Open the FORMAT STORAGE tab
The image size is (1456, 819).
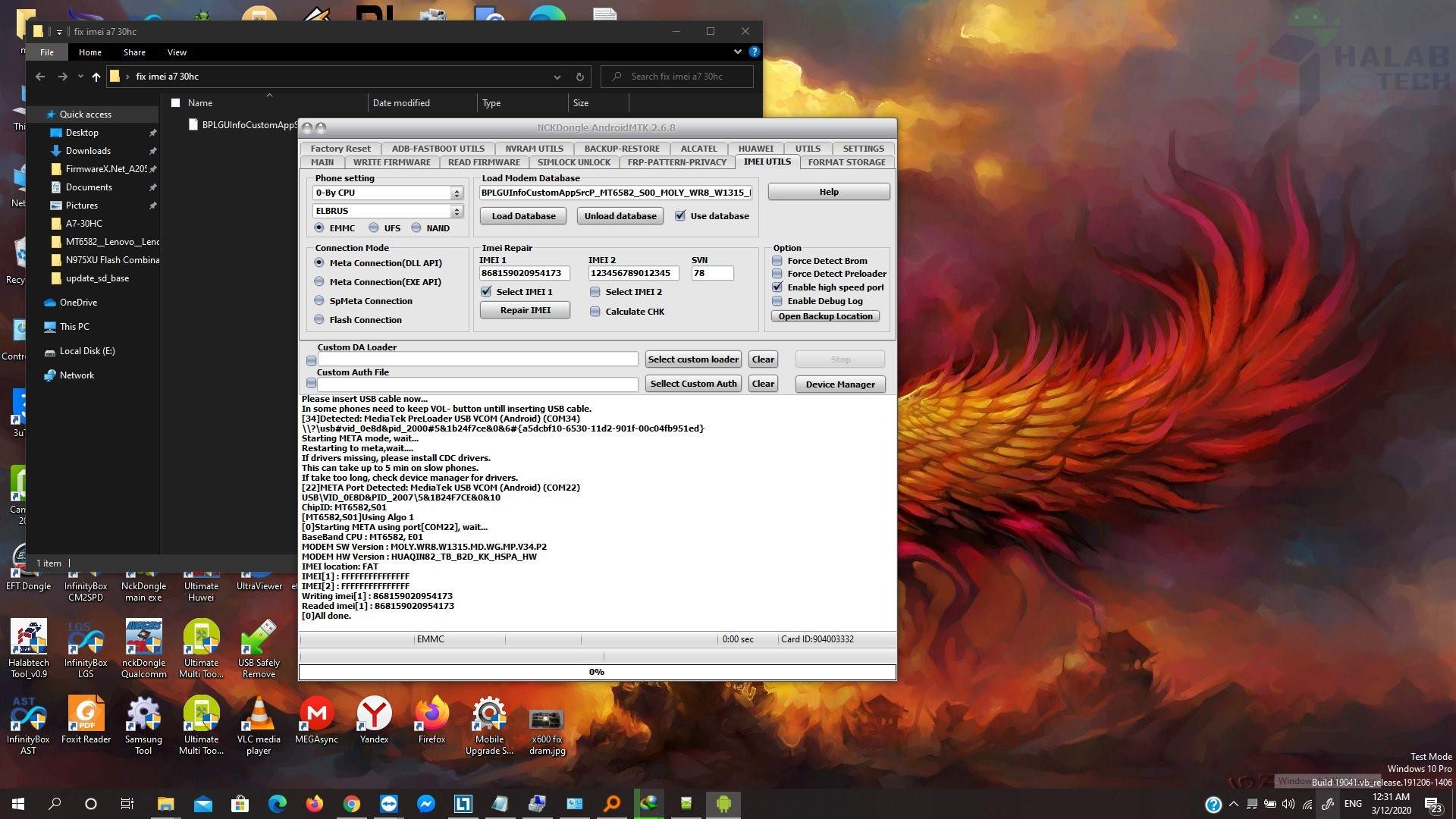pos(846,162)
